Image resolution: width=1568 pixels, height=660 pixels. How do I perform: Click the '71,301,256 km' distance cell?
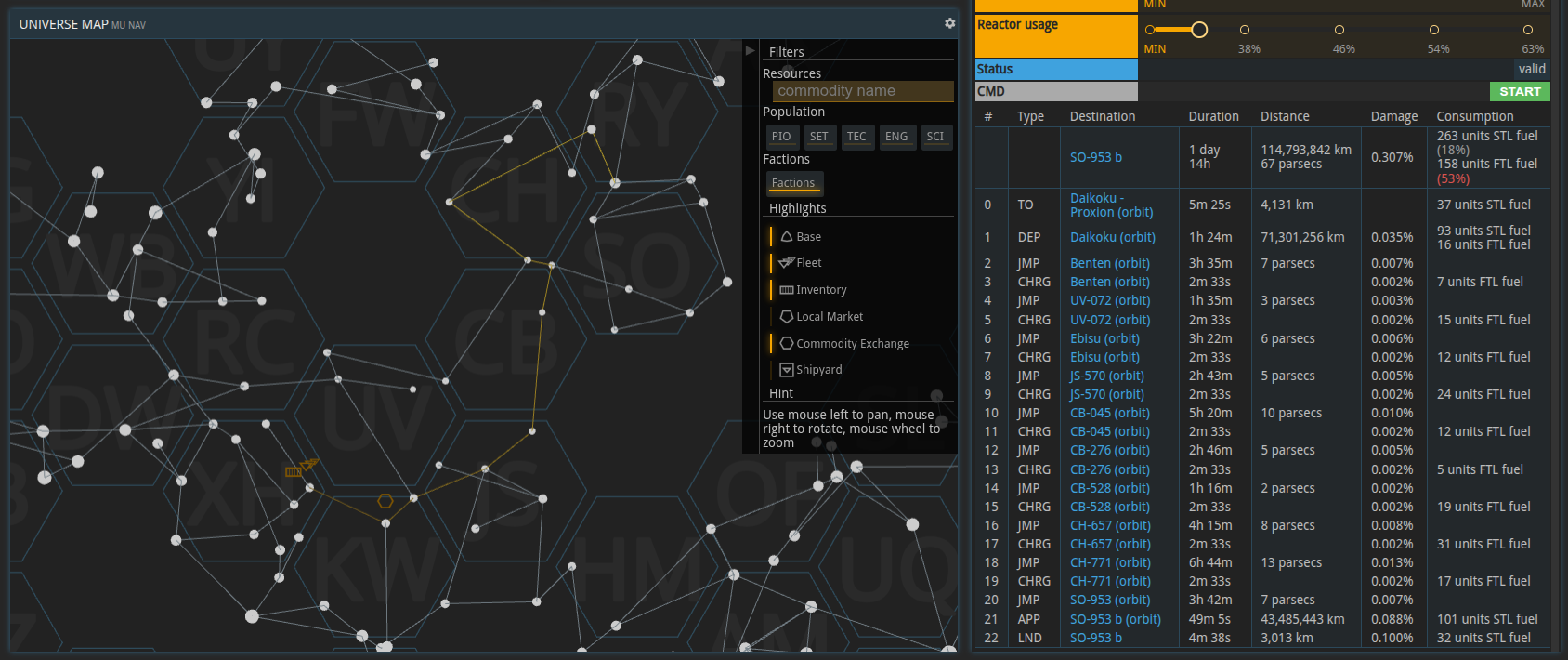[x=1302, y=237]
